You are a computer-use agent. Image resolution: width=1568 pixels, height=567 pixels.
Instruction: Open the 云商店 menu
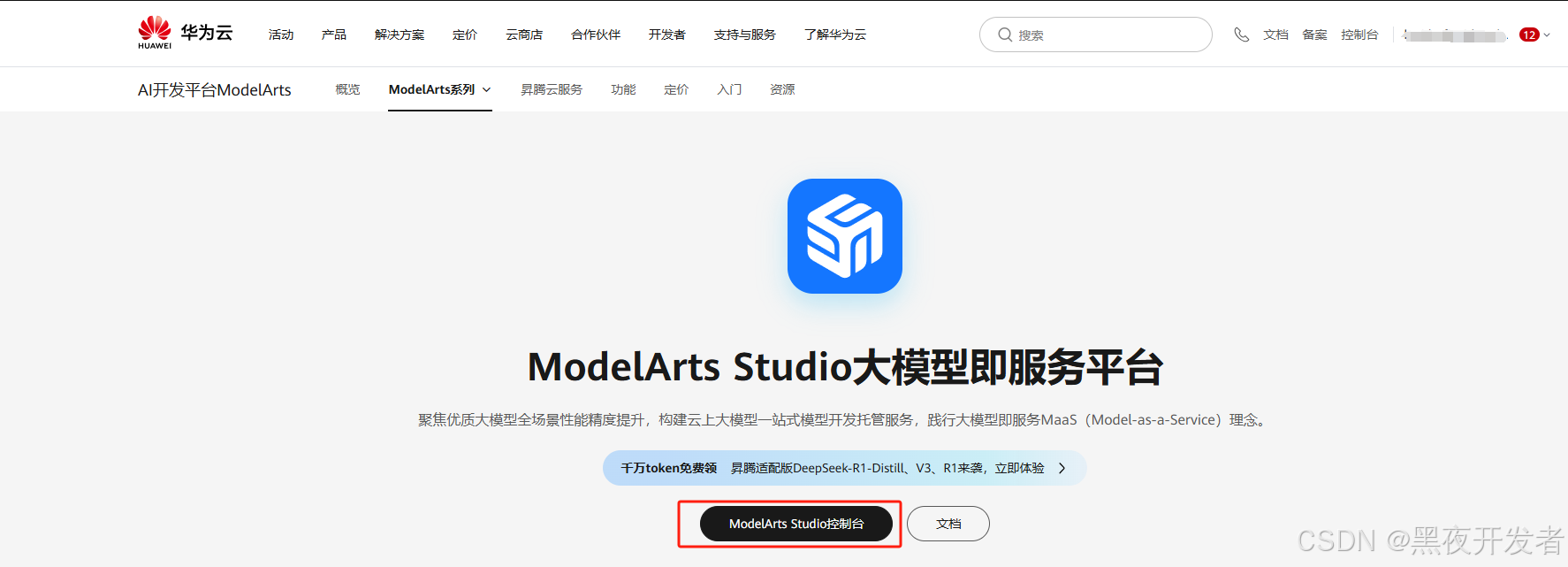[524, 34]
